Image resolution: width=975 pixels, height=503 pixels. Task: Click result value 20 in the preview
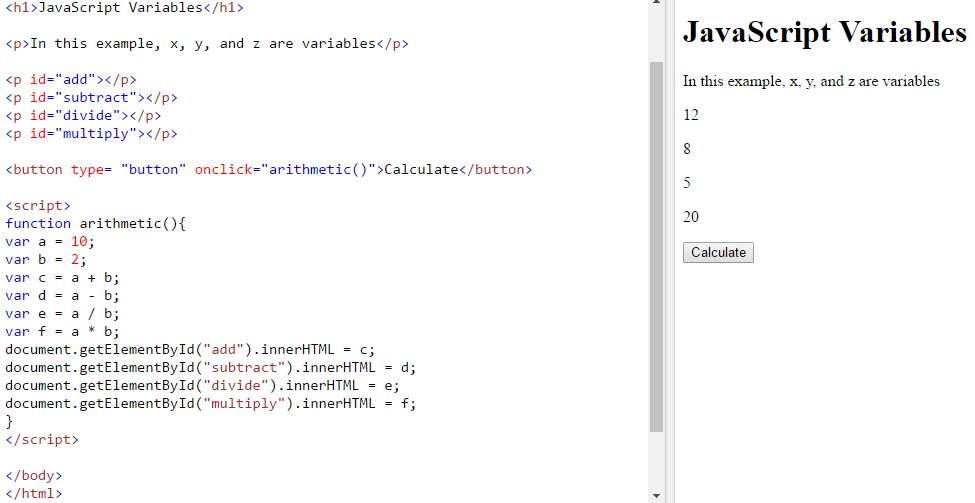(x=691, y=217)
